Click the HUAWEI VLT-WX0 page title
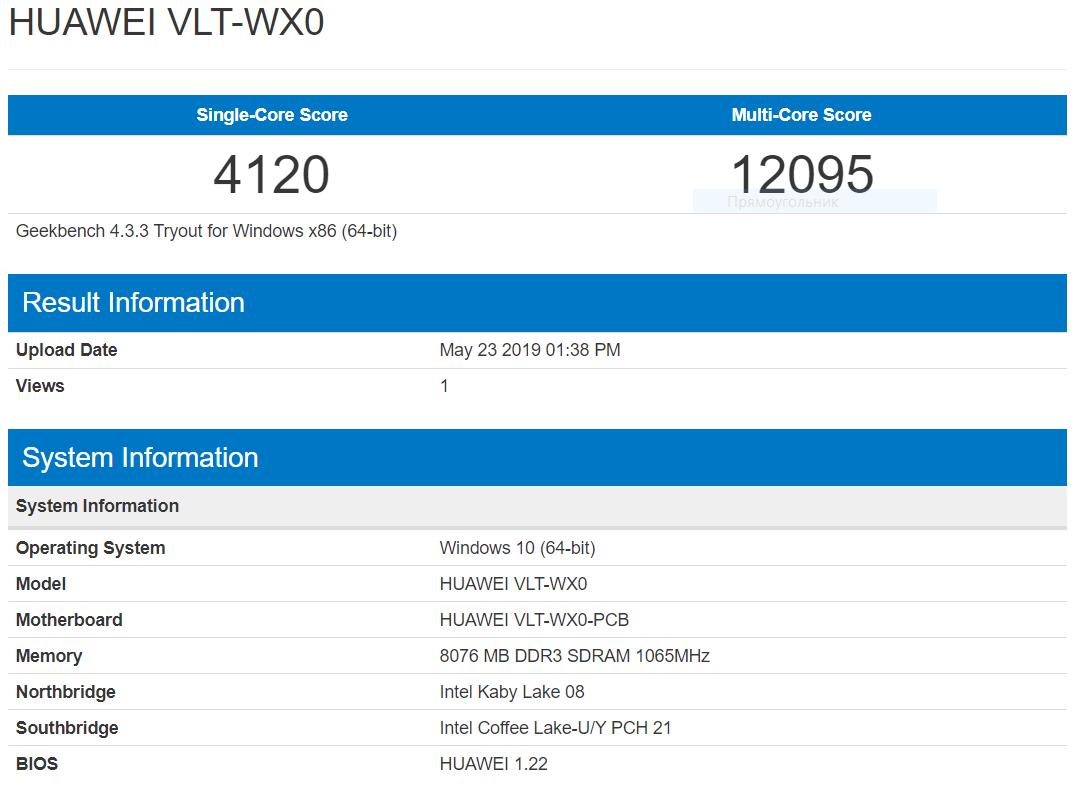Image resolution: width=1076 pixels, height=795 pixels. point(166,21)
